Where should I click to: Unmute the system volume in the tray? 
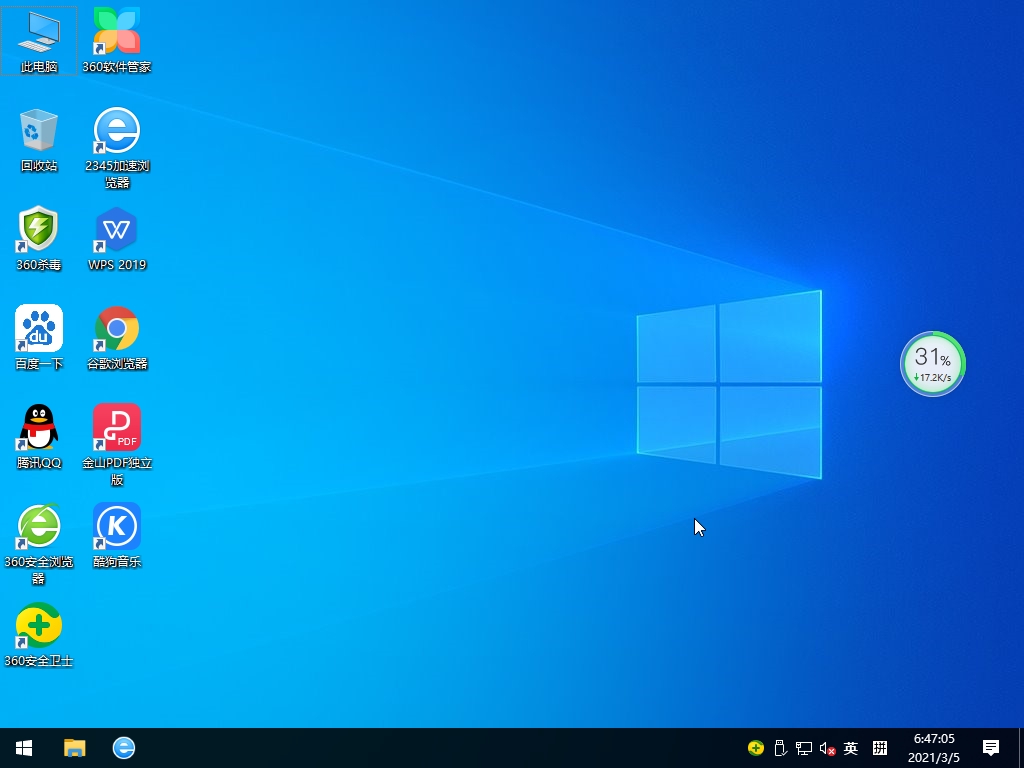826,748
